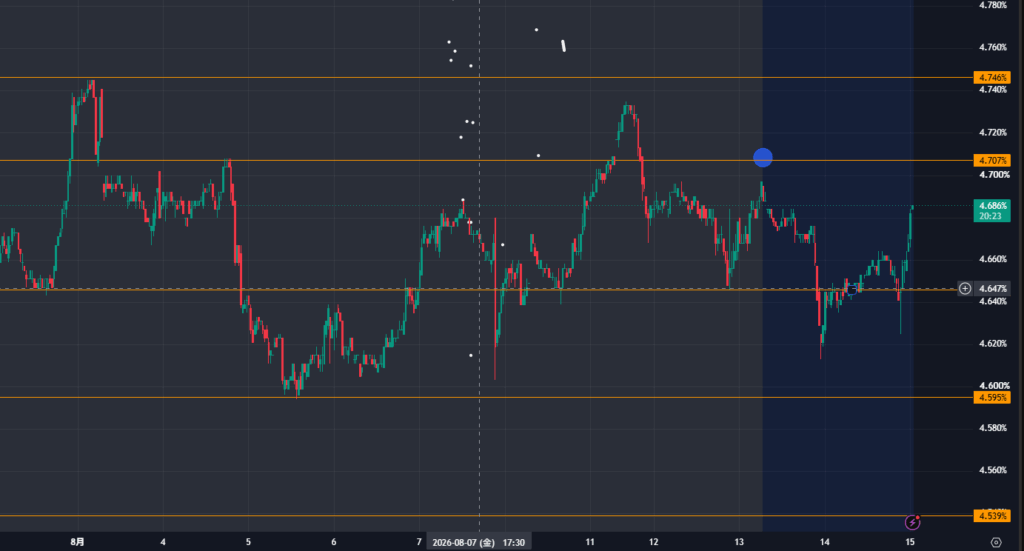1024x551 pixels.
Task: Click the 8月 label on time axis
Action: (77, 542)
